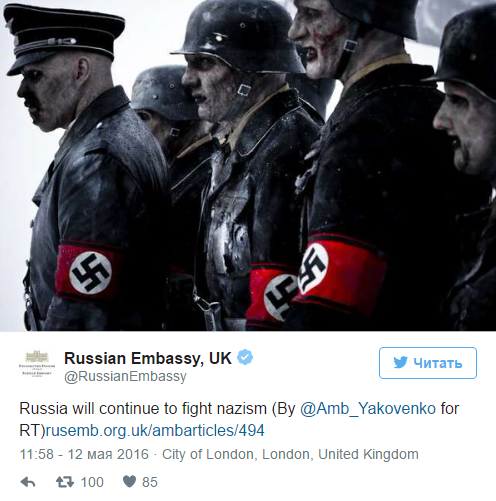
Task: Open tweet permalink via 11:58 time
Action: (x=37, y=454)
